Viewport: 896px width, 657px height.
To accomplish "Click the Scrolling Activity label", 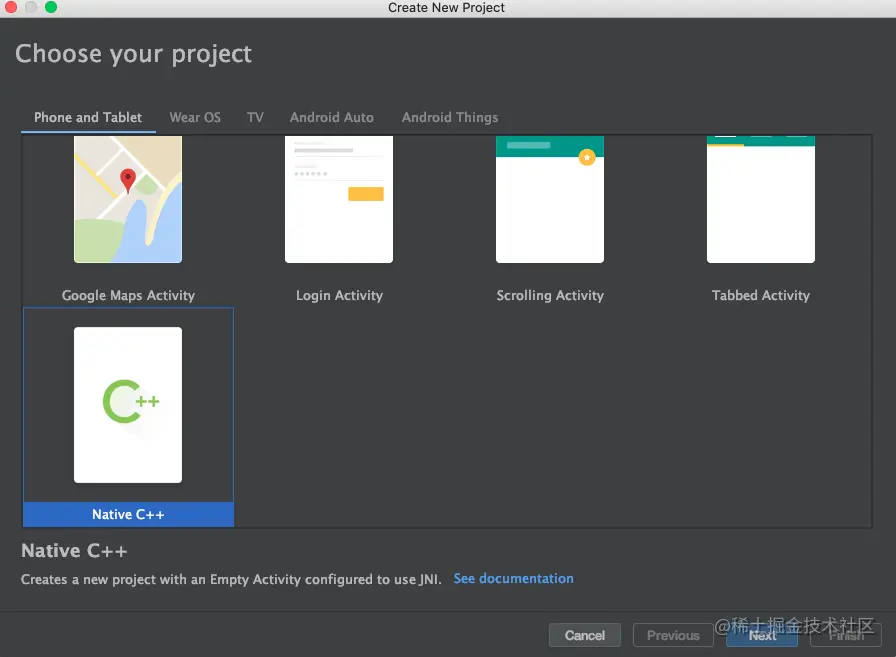I will pos(550,295).
